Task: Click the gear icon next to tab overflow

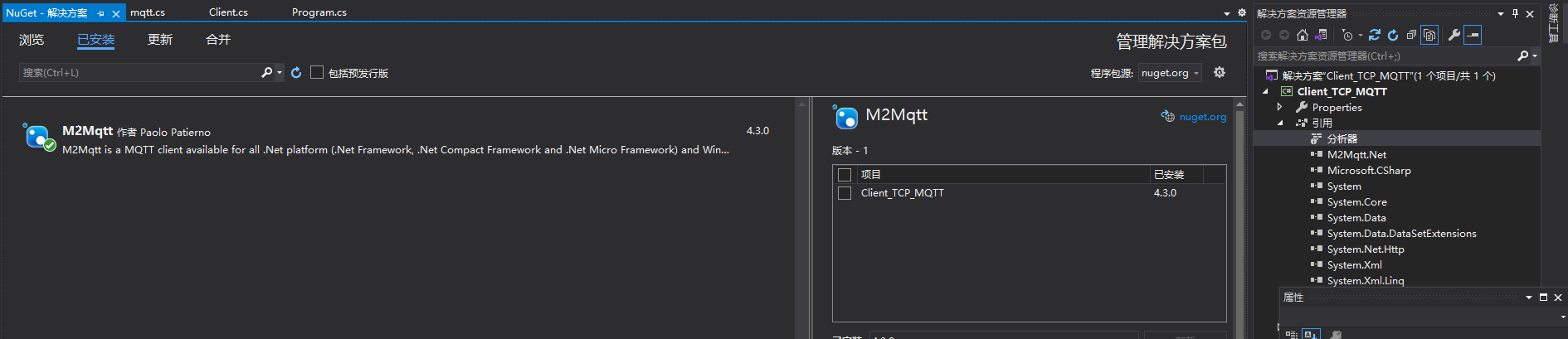Action: 1242,12
